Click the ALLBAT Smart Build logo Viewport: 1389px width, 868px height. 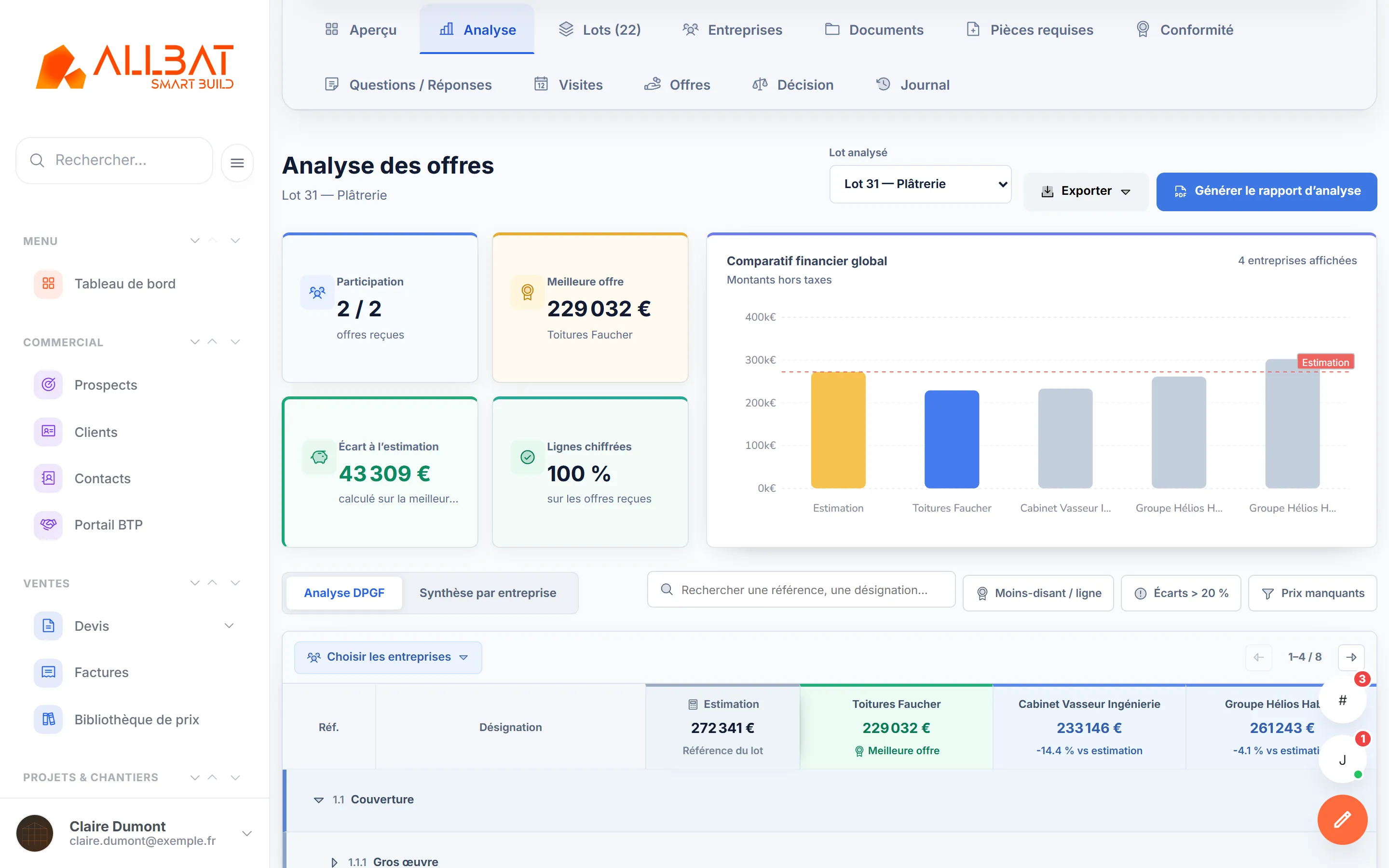(x=135, y=67)
